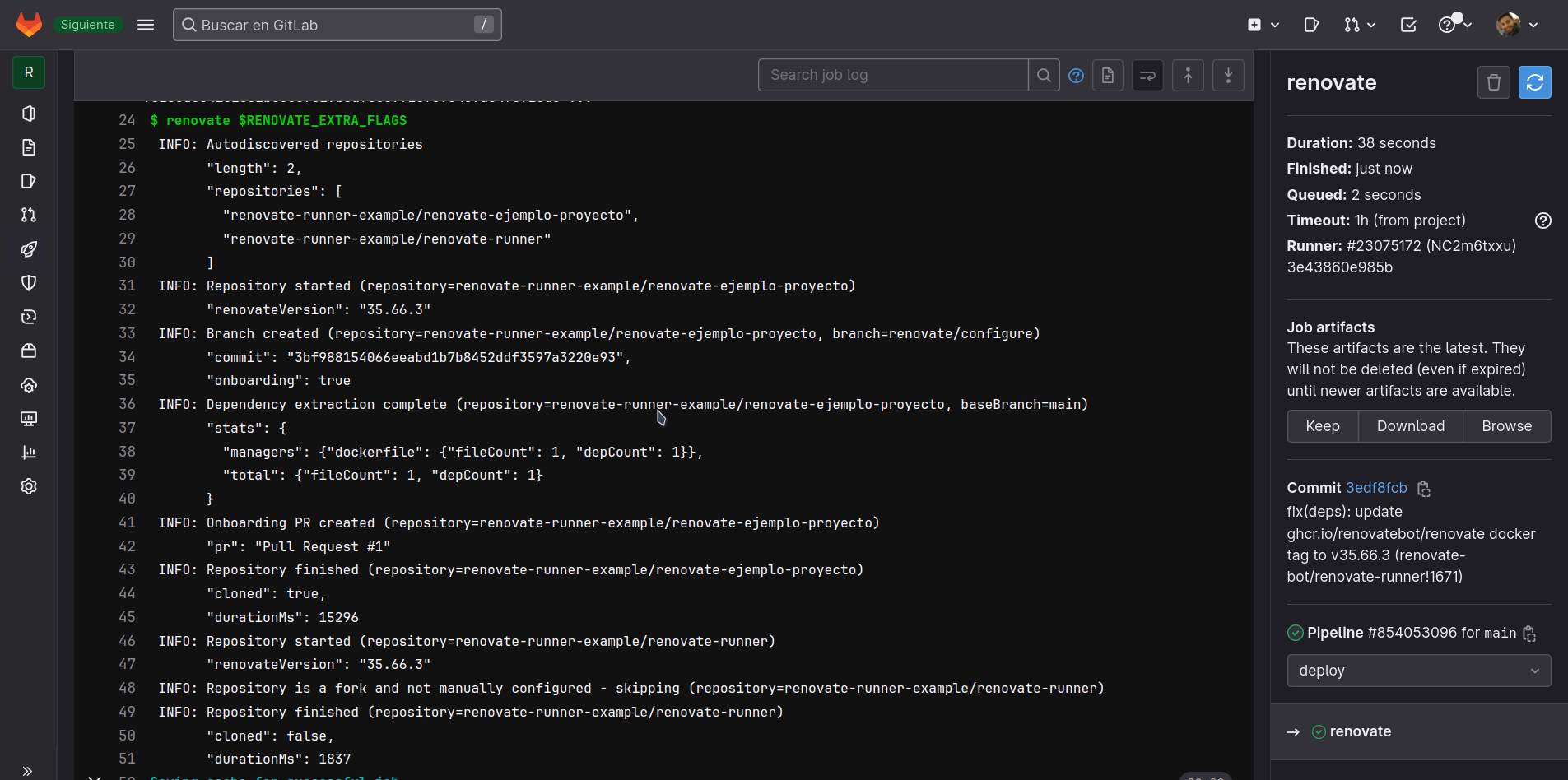Click the Keep artifacts button
The image size is (1568, 780).
click(x=1323, y=426)
